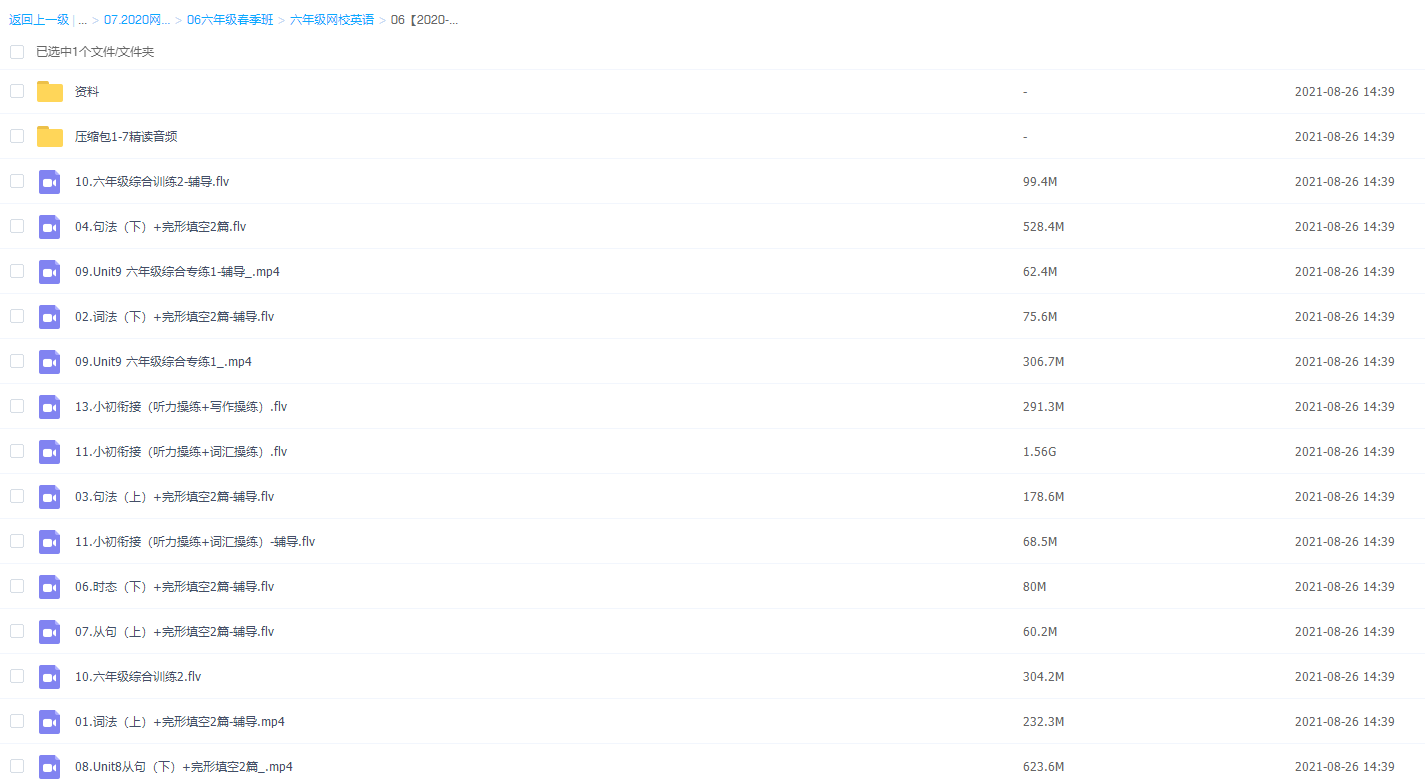1425x781 pixels.
Task: Click video icon of 09.Unit9 六年级综合专练1_.mp4
Action: tap(50, 362)
